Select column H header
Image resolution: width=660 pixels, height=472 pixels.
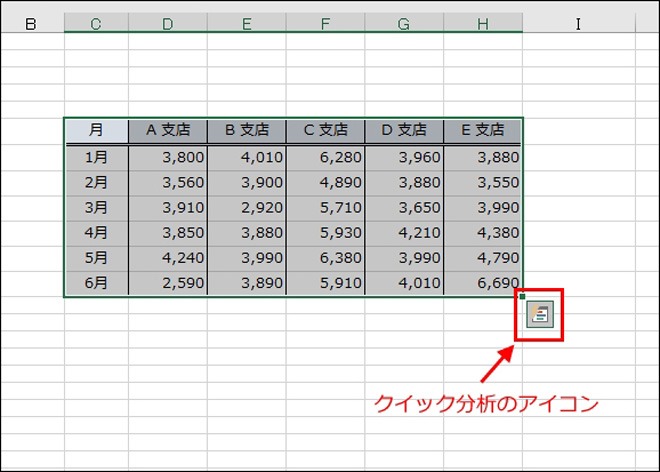[483, 23]
